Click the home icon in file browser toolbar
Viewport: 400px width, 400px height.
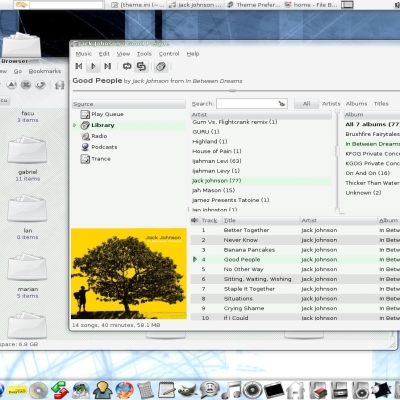click(60, 85)
